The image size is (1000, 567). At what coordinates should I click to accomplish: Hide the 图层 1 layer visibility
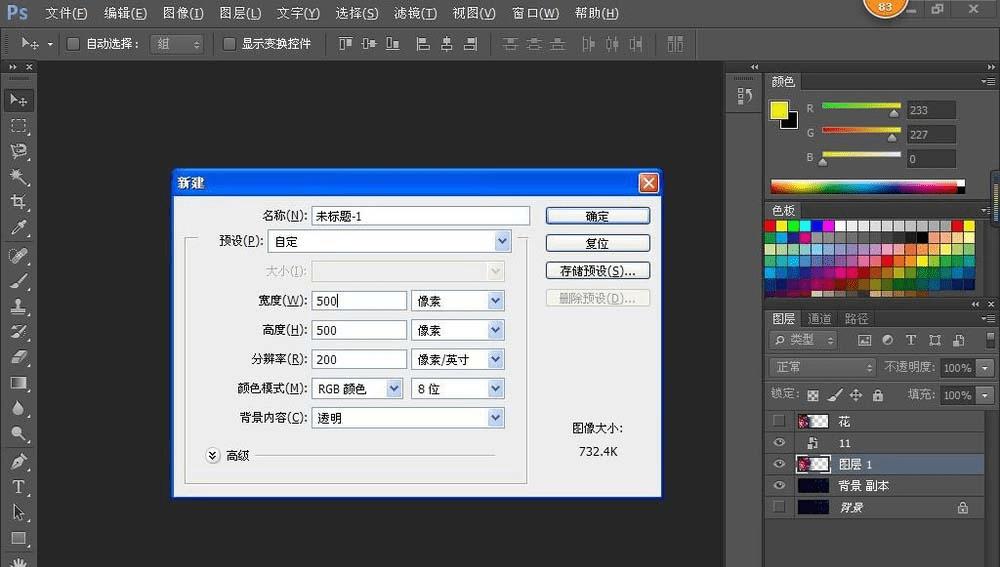click(x=779, y=464)
